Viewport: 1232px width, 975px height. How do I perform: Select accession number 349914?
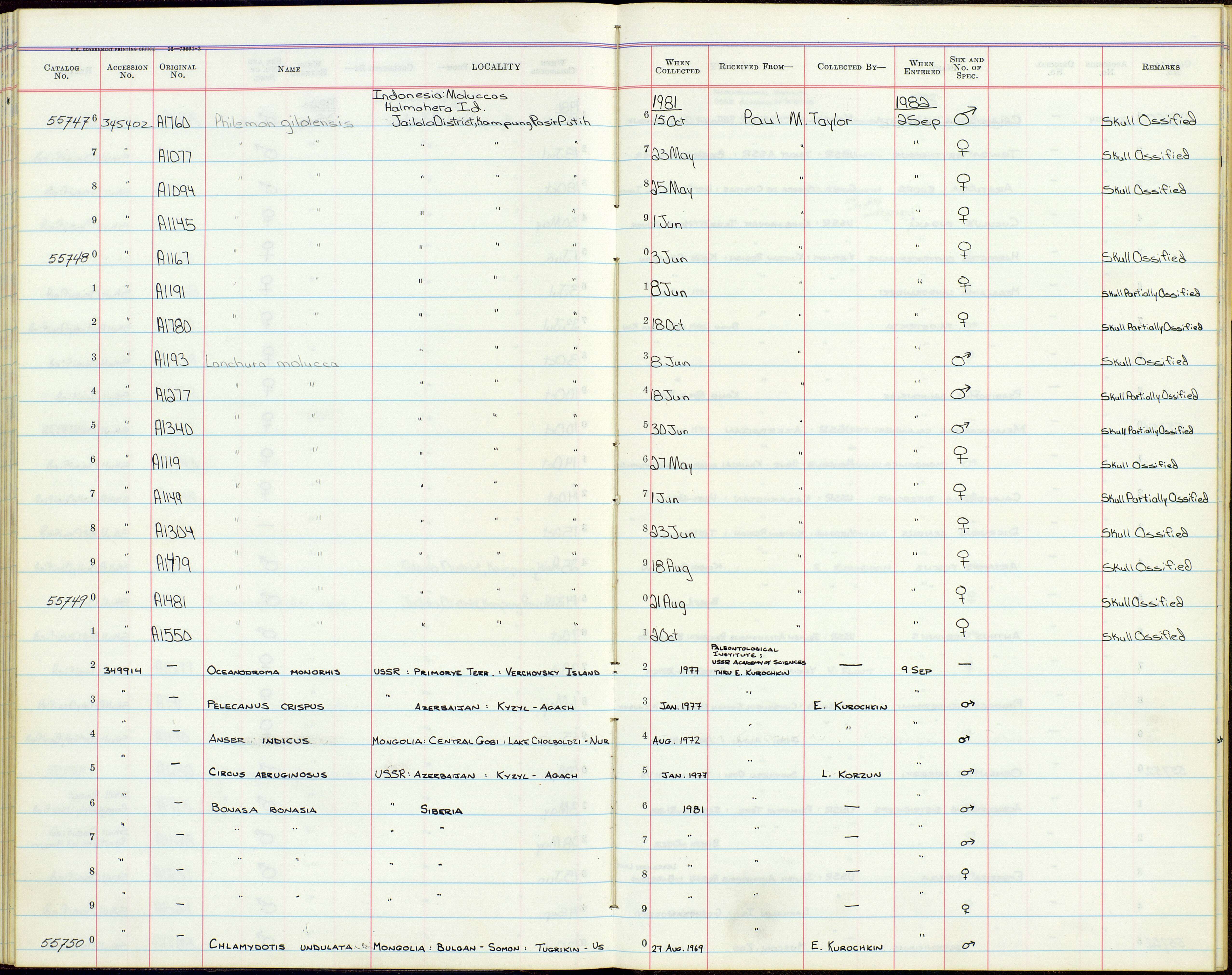pyautogui.click(x=123, y=671)
